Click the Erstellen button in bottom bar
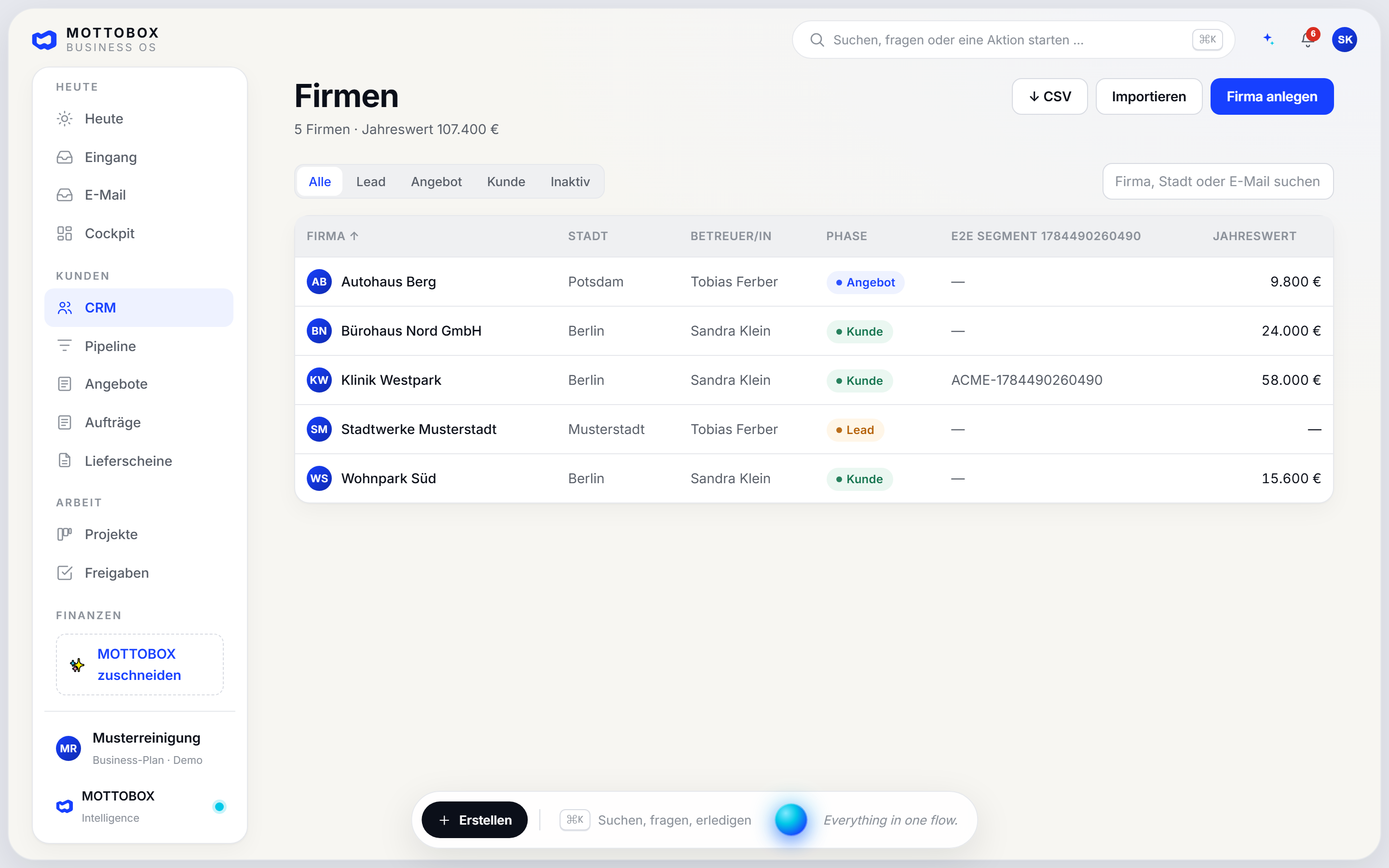 [x=475, y=820]
